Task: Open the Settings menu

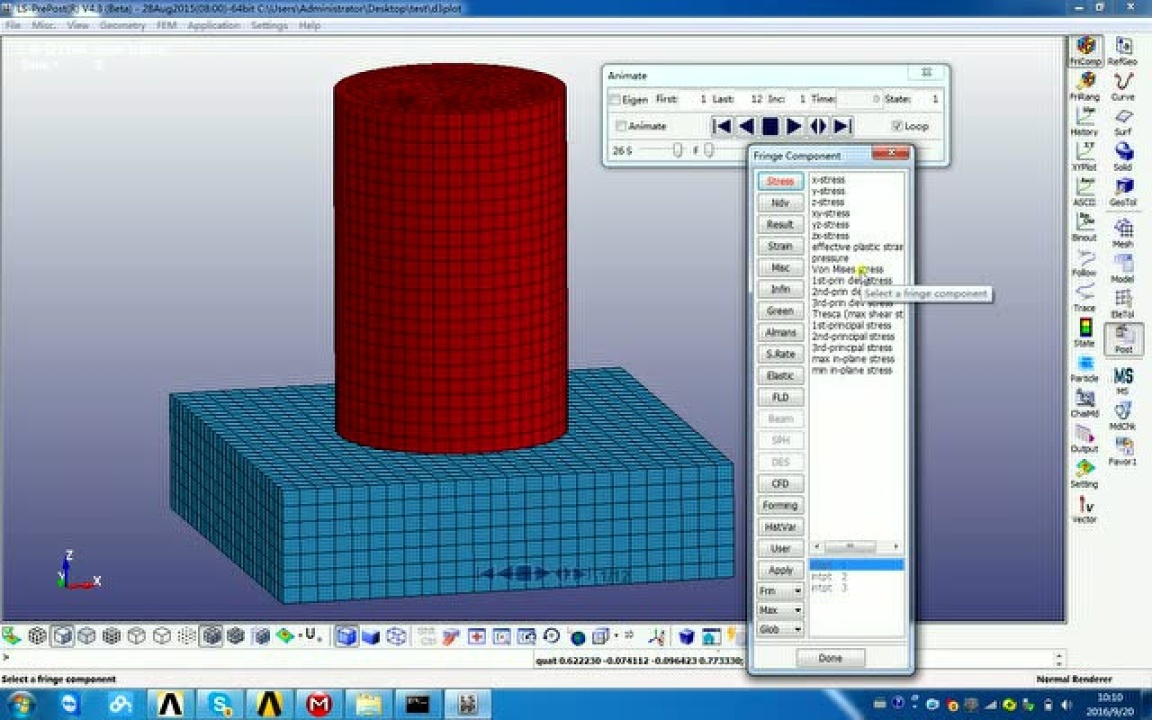Action: [x=269, y=25]
